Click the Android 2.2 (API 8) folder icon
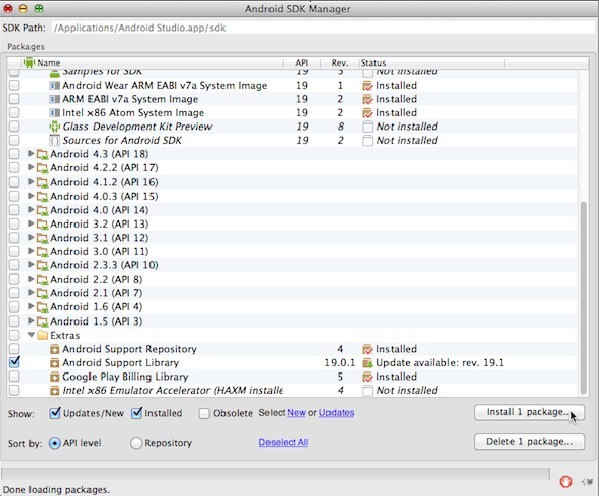Image resolution: width=599 pixels, height=496 pixels. coord(42,280)
